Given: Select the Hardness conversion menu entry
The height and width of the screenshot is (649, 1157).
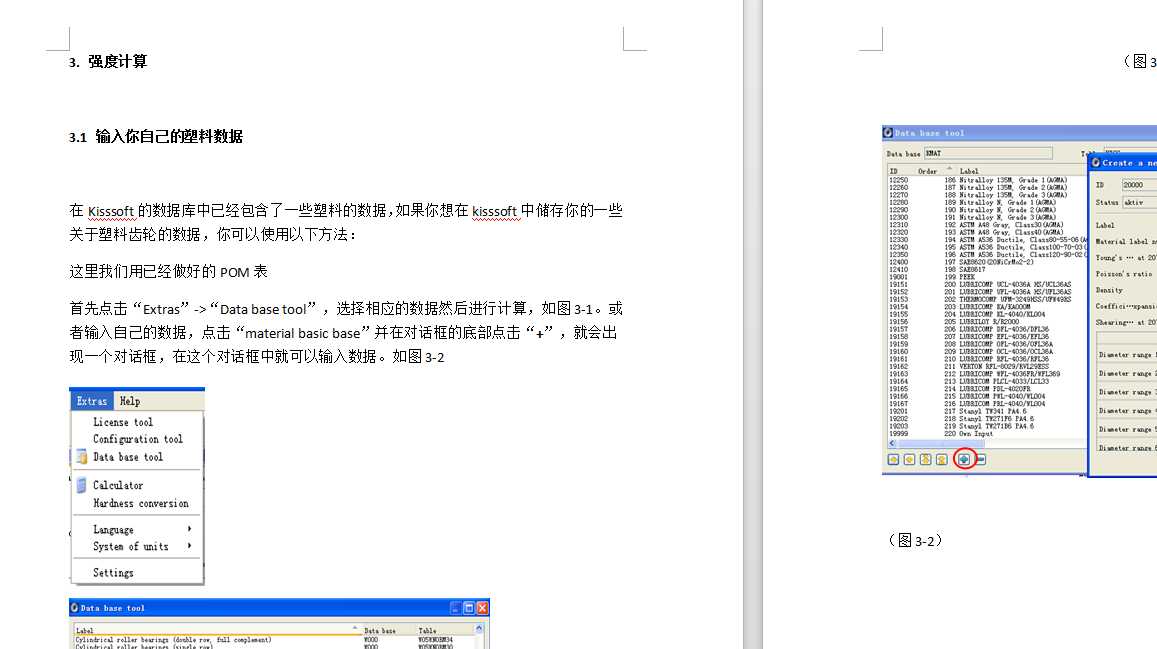Looking at the screenshot, I should 140,503.
